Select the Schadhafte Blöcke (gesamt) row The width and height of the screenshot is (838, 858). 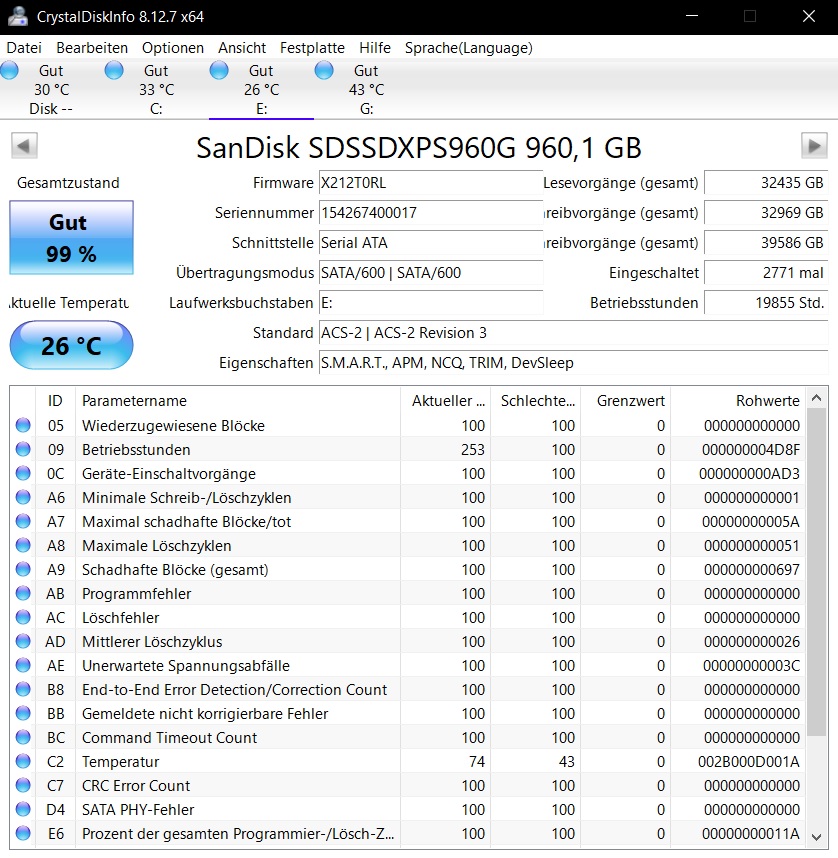[x=408, y=569]
